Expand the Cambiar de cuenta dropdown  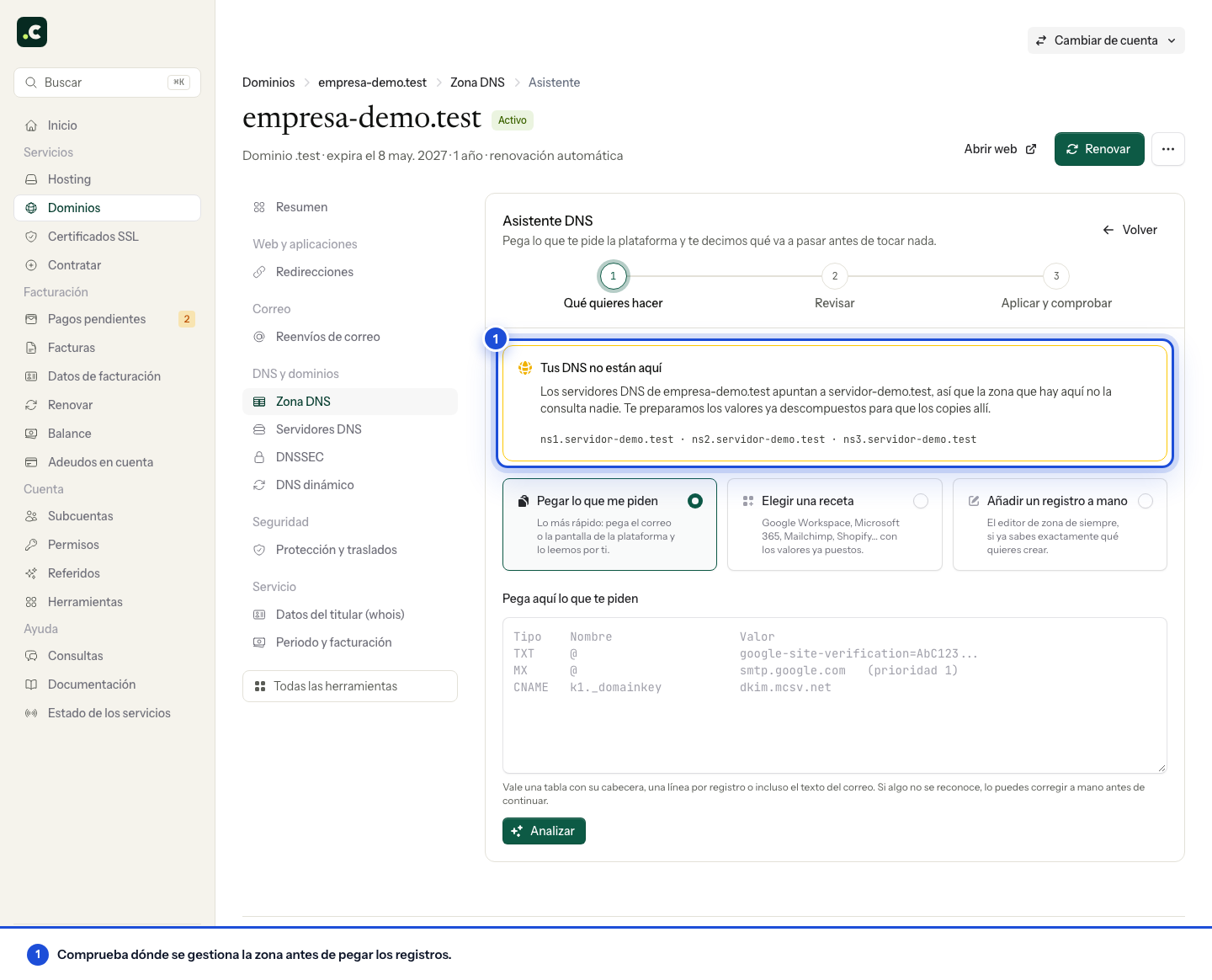tap(1106, 40)
